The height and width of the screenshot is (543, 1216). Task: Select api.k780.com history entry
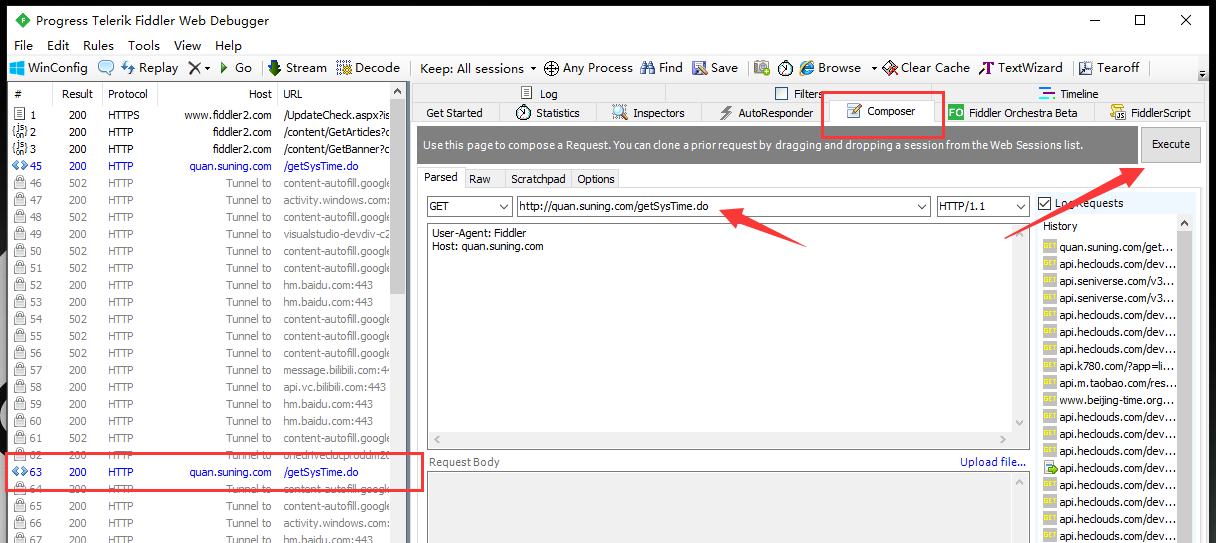(x=1108, y=366)
